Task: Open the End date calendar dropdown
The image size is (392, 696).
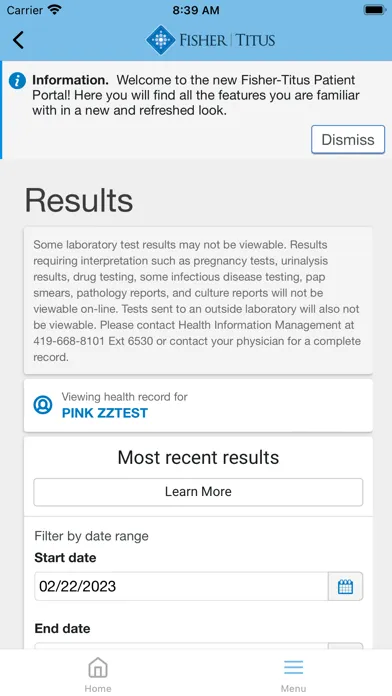Action: coord(345,646)
